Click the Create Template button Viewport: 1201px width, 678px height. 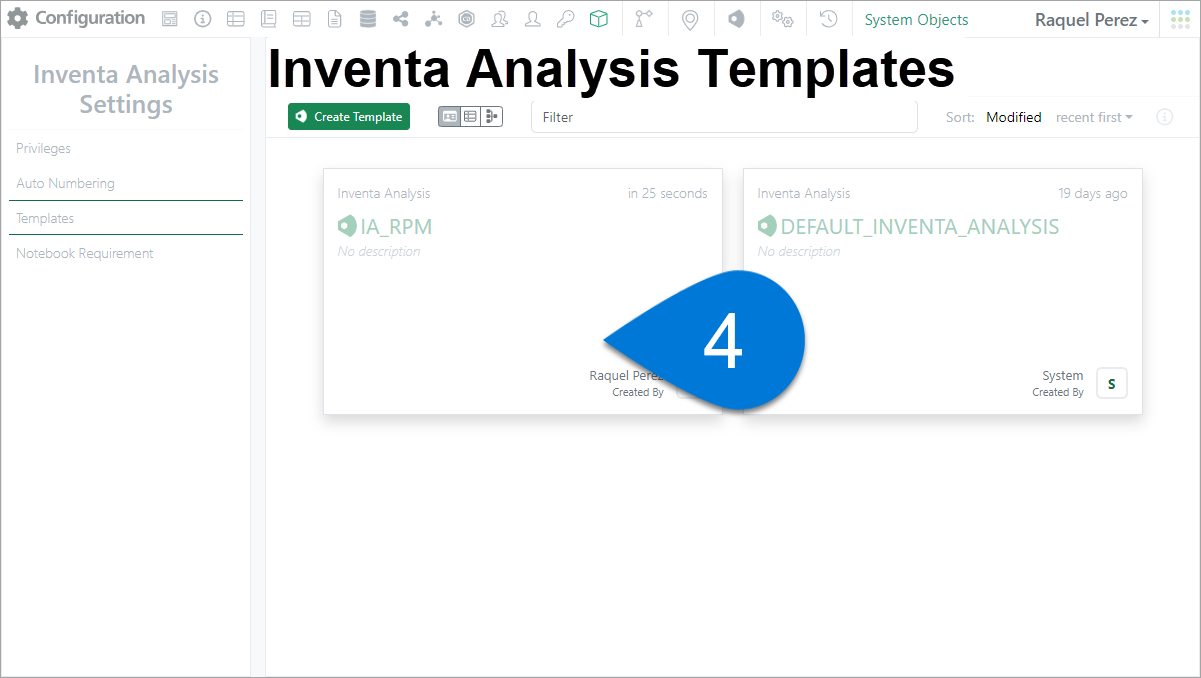click(x=349, y=117)
